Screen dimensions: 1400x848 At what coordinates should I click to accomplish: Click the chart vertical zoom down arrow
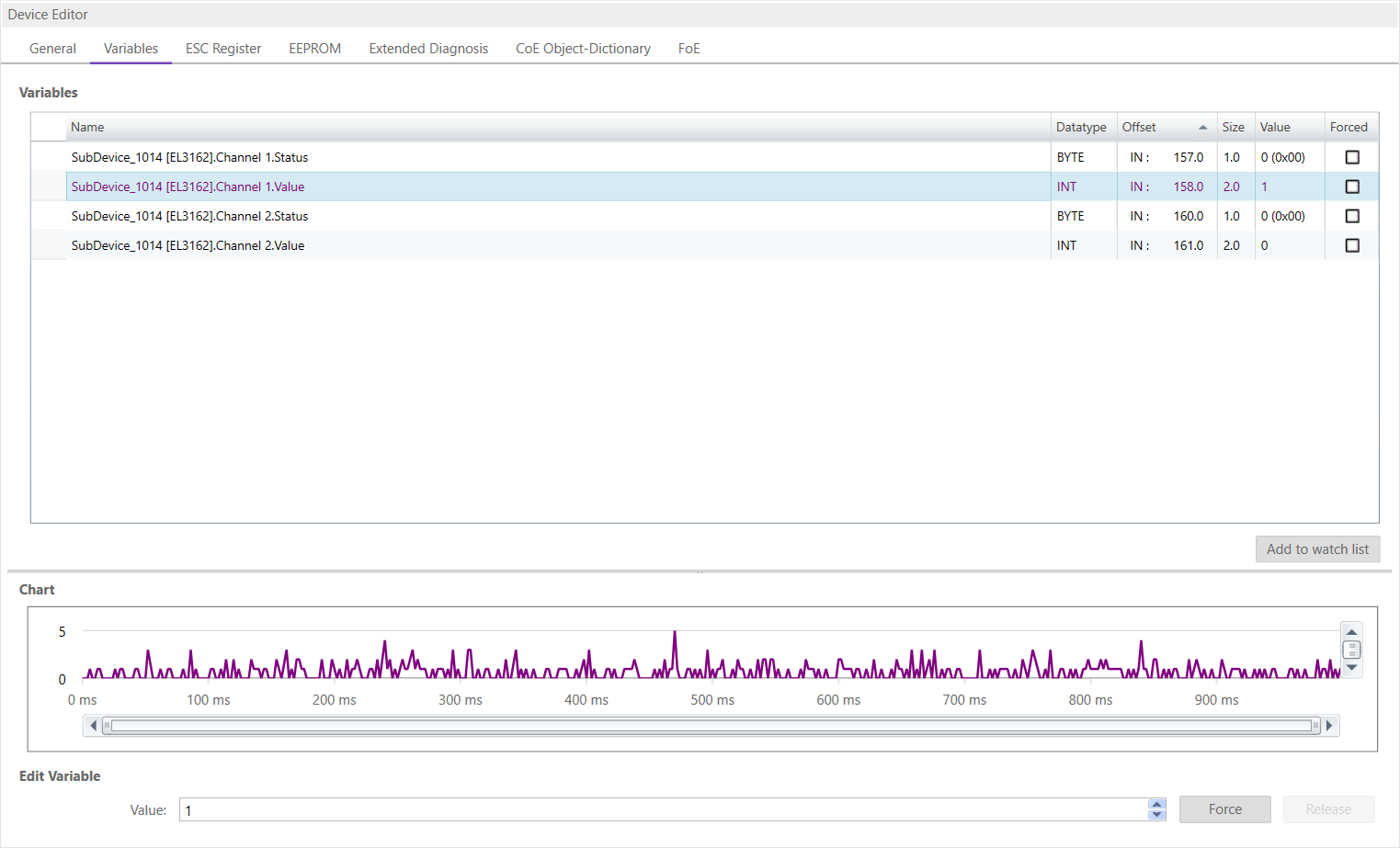click(1351, 668)
